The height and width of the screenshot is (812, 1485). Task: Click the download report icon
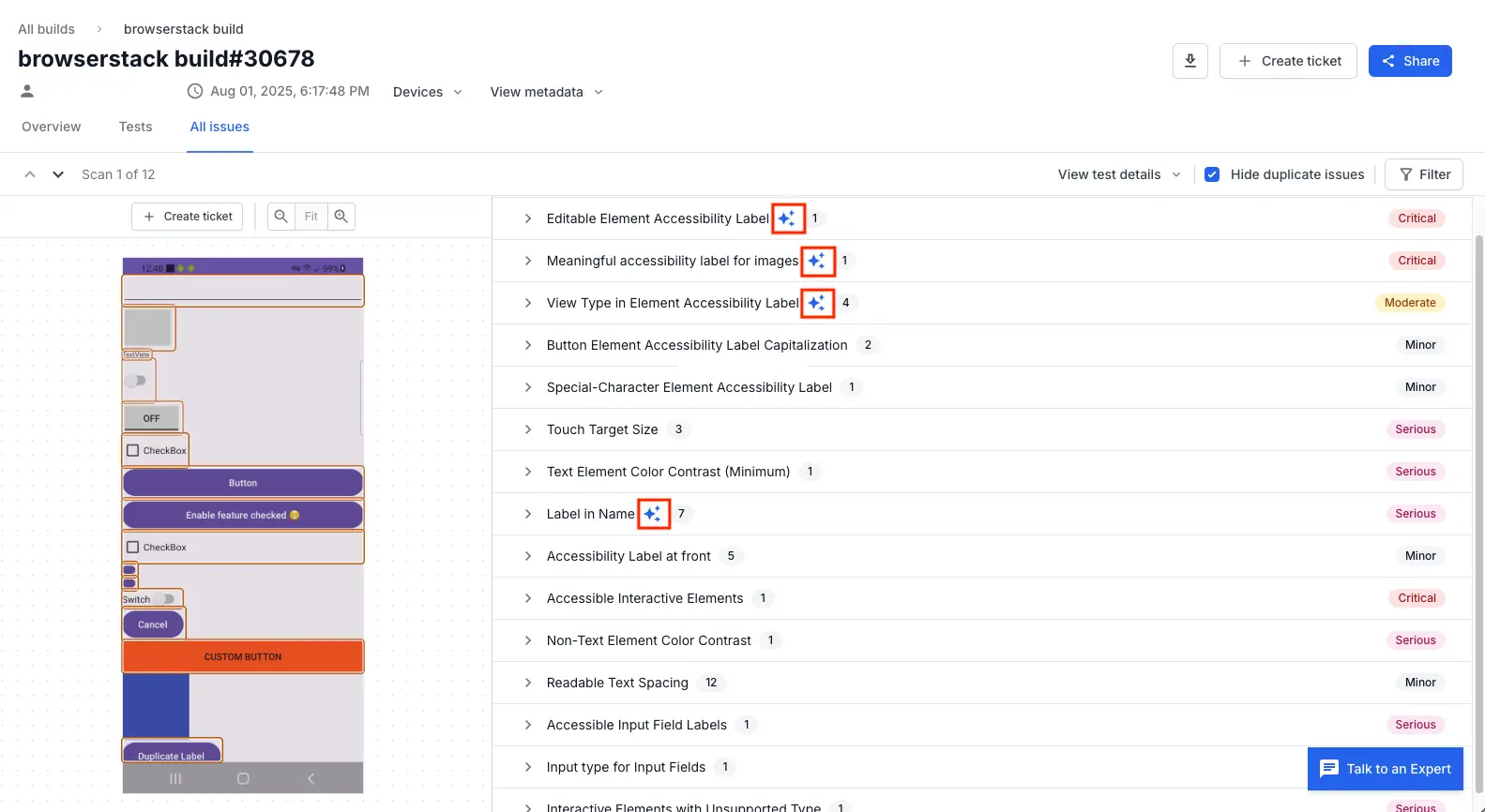pos(1190,61)
